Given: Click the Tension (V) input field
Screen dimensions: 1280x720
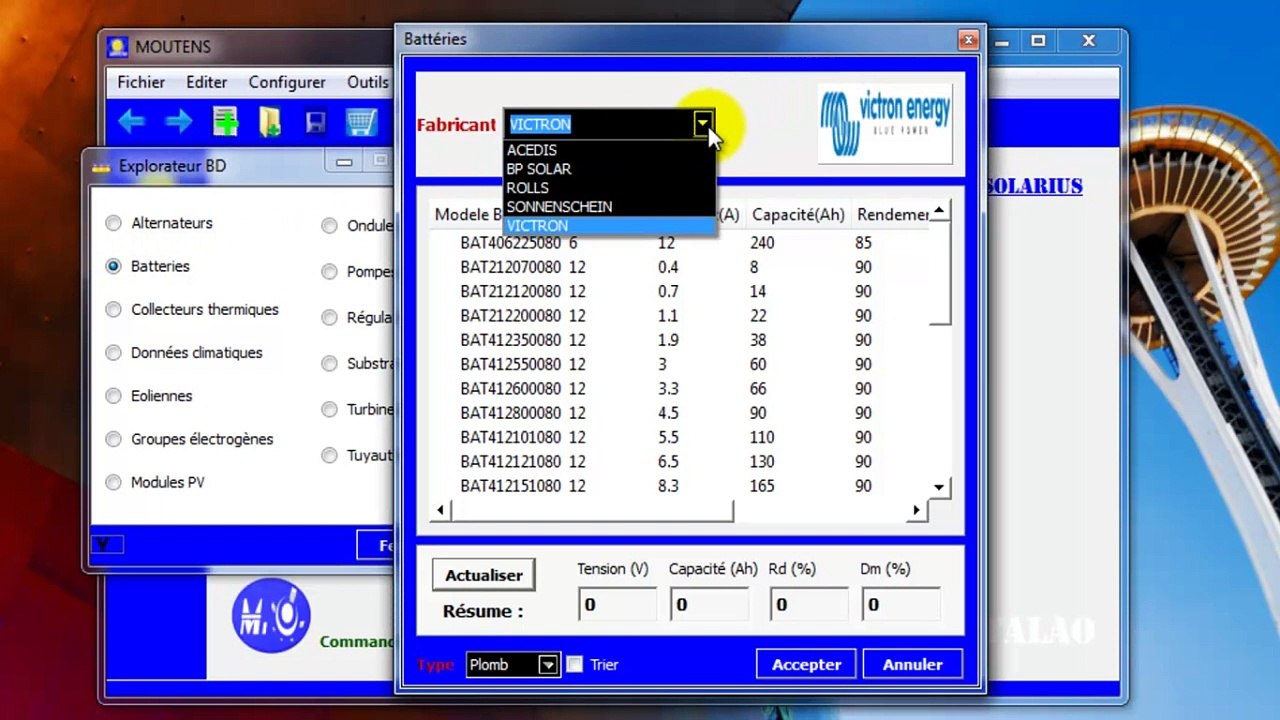Looking at the screenshot, I should pos(617,605).
